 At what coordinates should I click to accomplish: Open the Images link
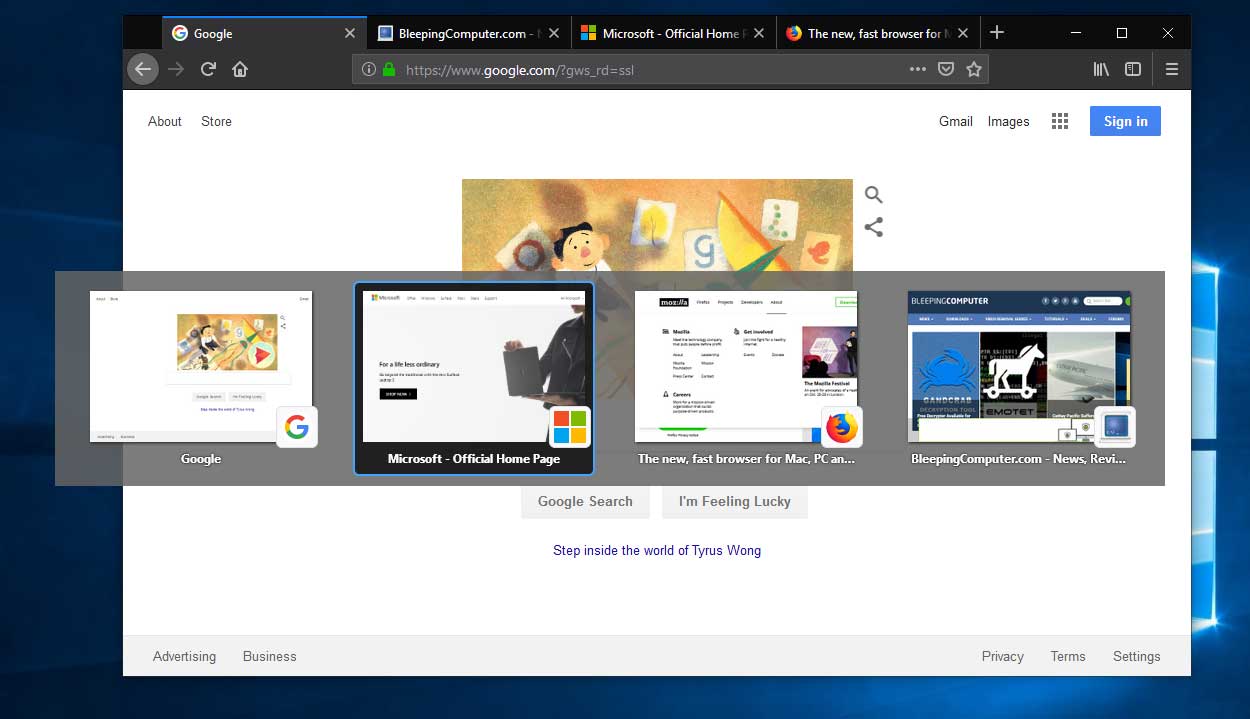pyautogui.click(x=1008, y=121)
